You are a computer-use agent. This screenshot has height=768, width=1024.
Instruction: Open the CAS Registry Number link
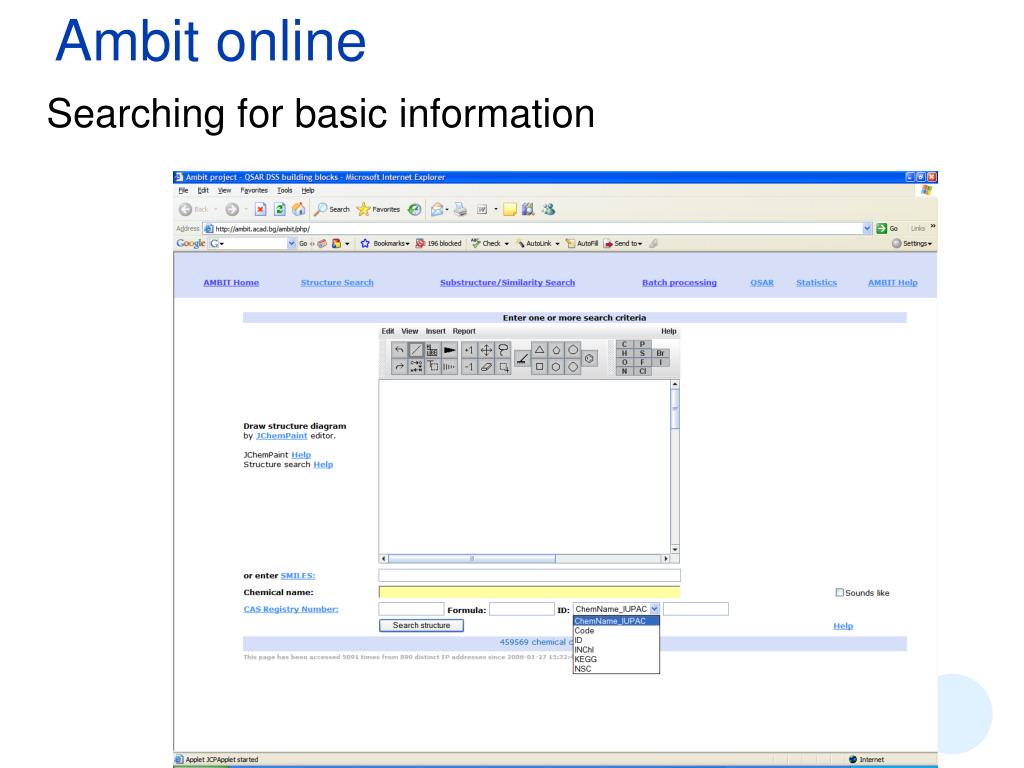(x=291, y=609)
